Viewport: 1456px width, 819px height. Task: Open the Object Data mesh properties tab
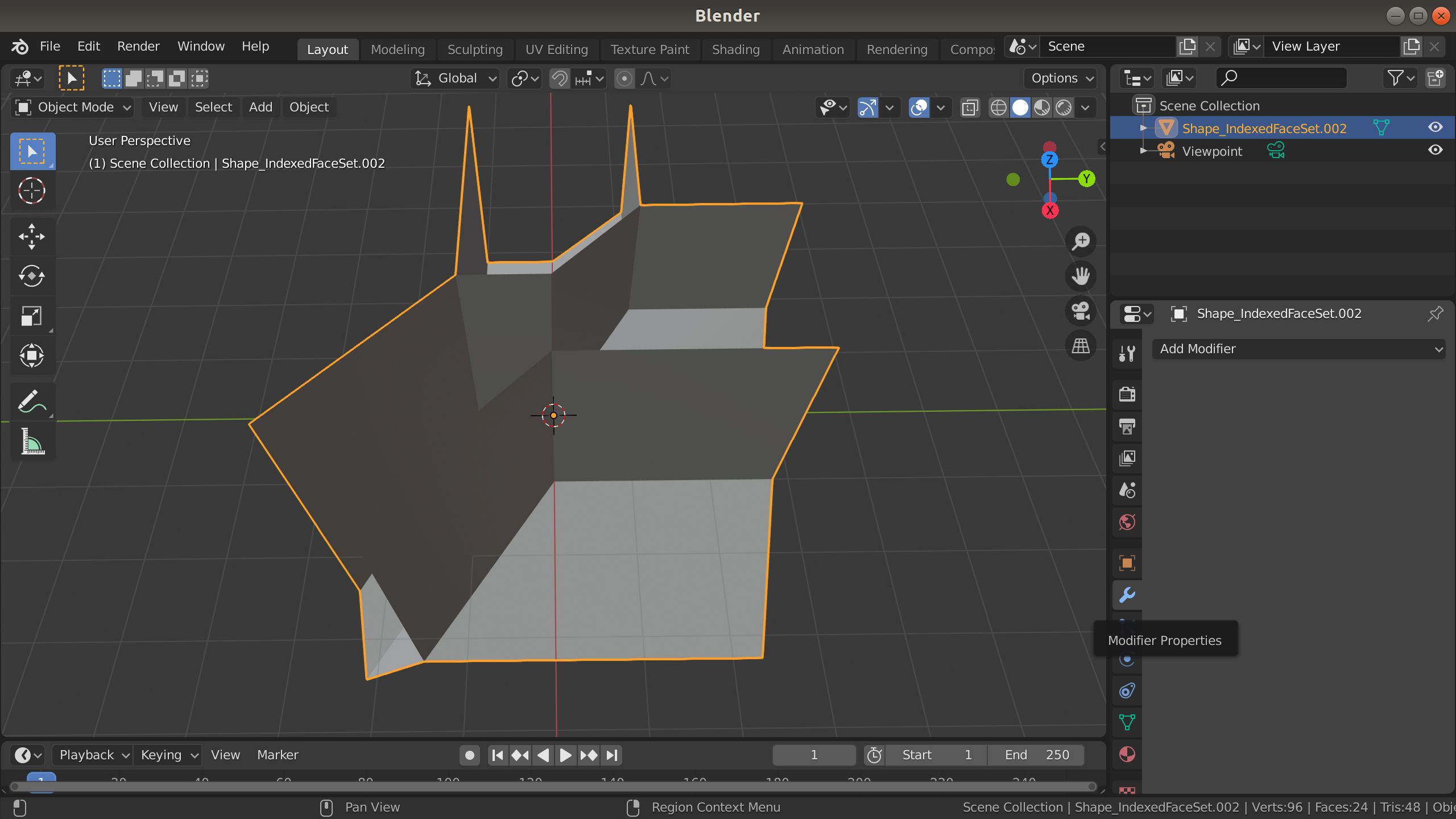[x=1127, y=722]
